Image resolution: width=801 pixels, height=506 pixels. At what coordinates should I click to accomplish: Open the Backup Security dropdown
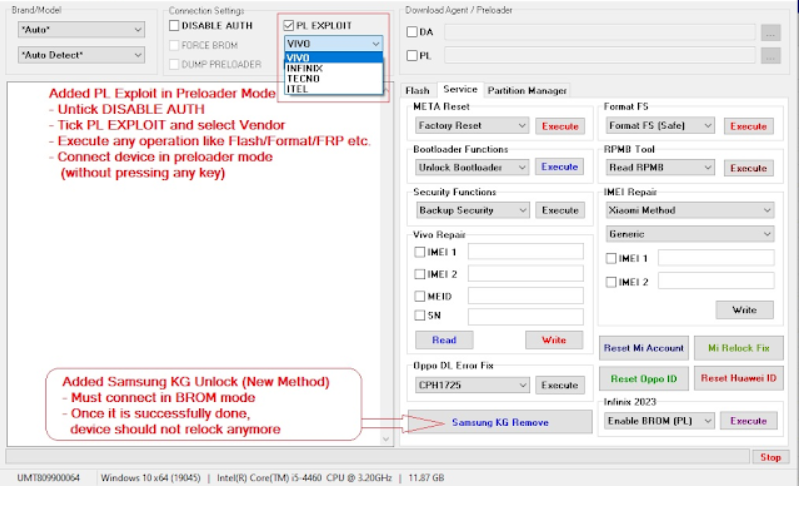click(472, 210)
